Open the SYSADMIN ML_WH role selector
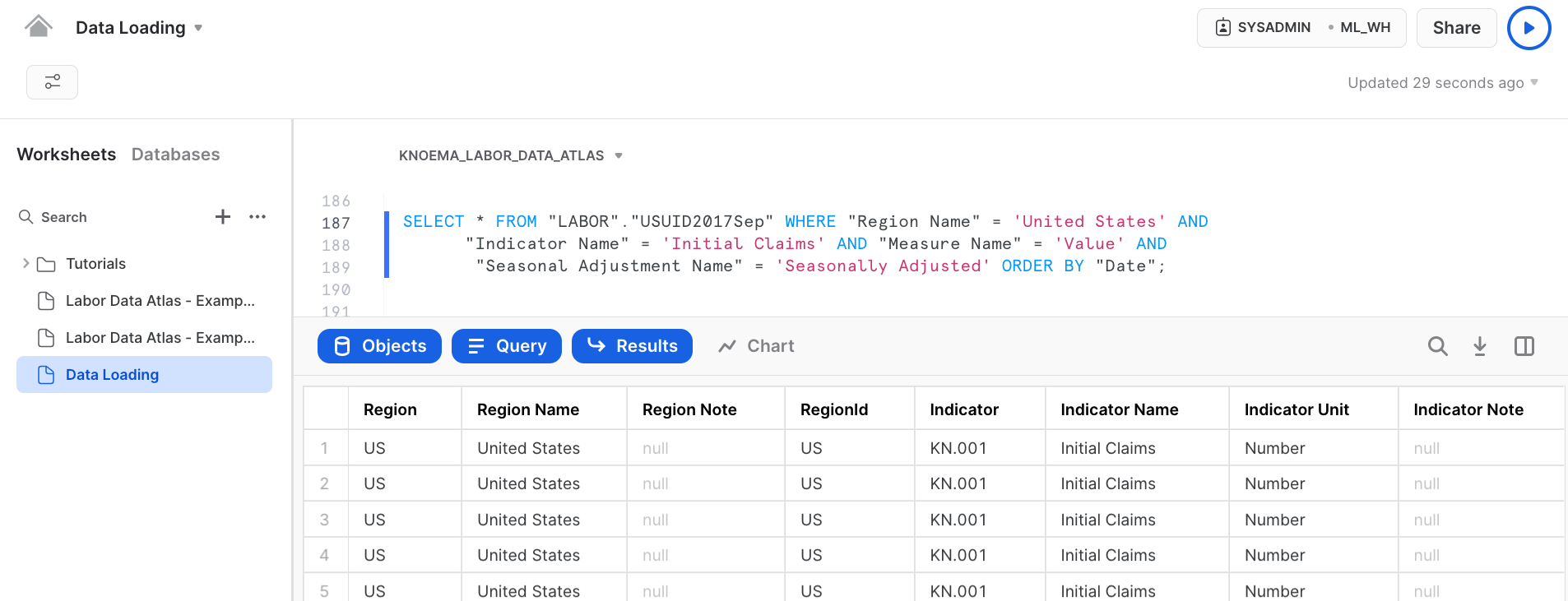Viewport: 1568px width, 601px height. click(x=1301, y=28)
